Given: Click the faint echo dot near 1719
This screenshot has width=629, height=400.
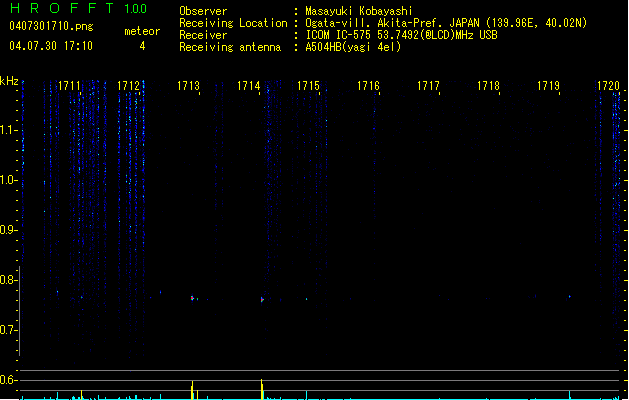Looking at the screenshot, I should pyautogui.click(x=569, y=297).
